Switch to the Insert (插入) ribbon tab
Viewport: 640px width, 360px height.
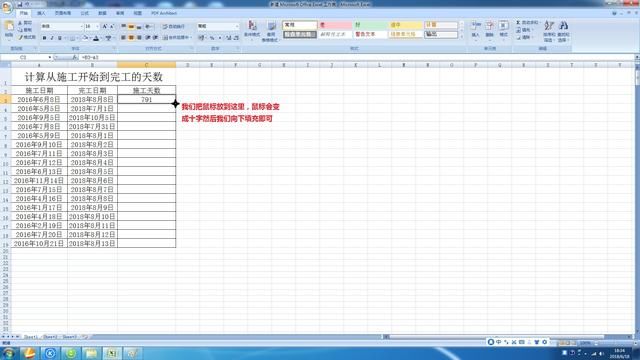[x=41, y=13]
